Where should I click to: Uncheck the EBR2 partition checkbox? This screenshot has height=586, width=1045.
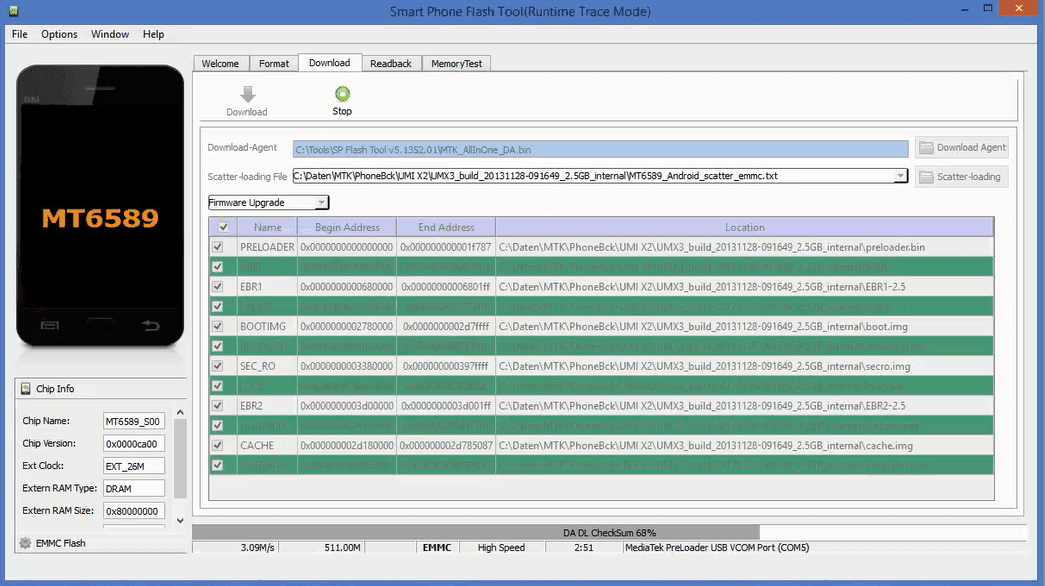(217, 405)
